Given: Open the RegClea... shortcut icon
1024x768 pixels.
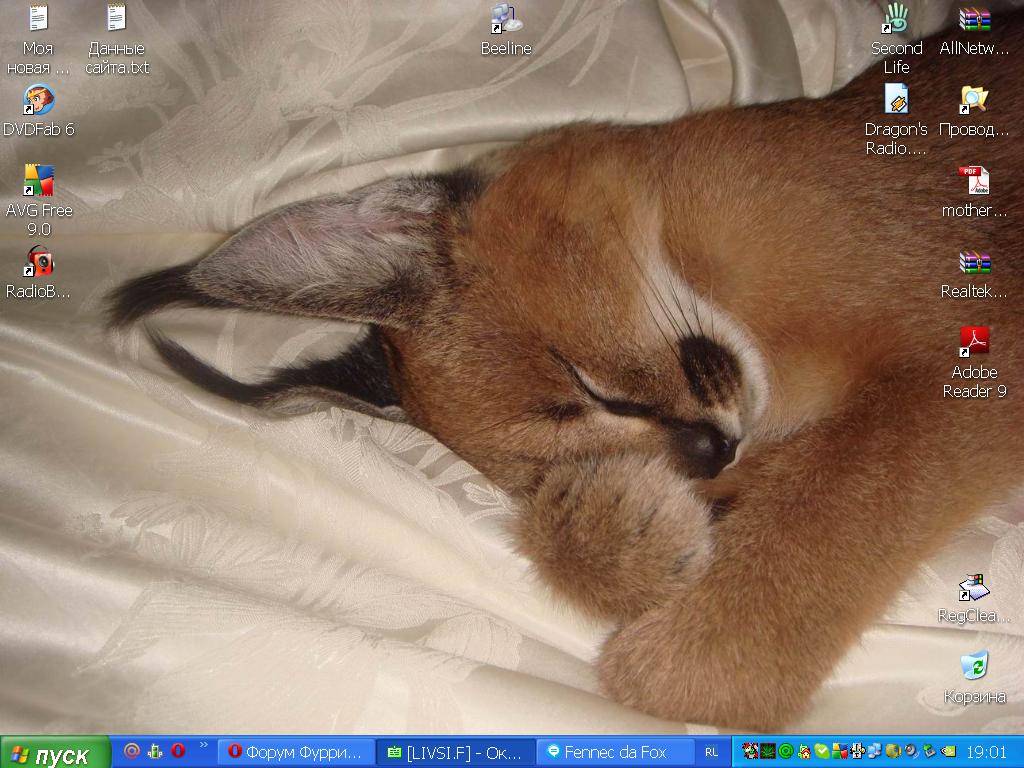Looking at the screenshot, I should pyautogui.click(x=974, y=587).
